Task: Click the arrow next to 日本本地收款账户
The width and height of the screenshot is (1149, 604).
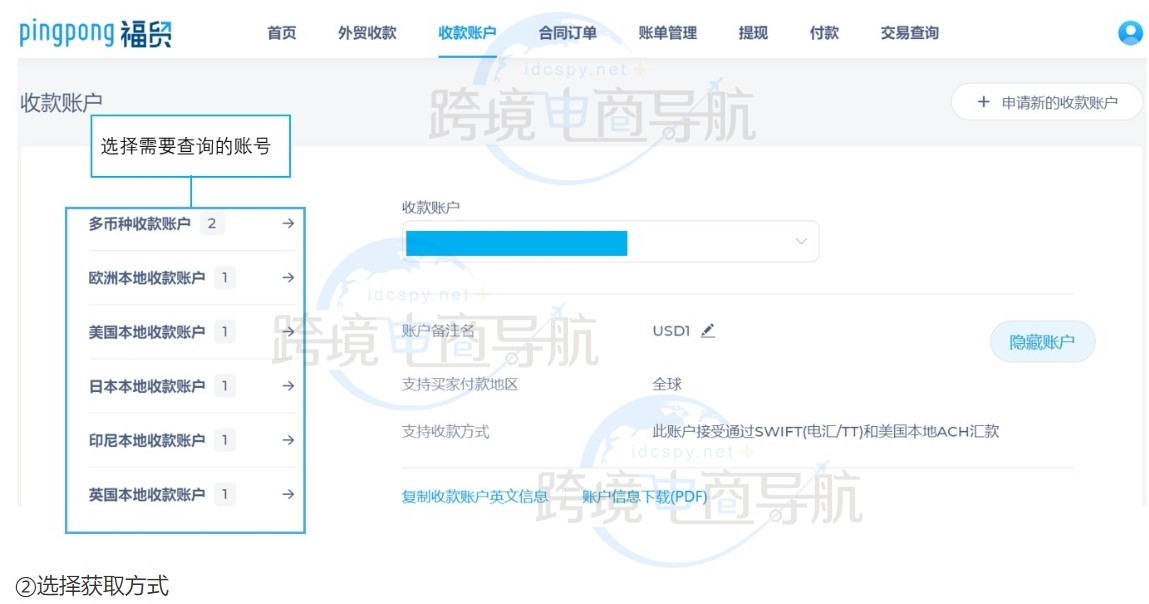Action: pyautogui.click(x=288, y=386)
